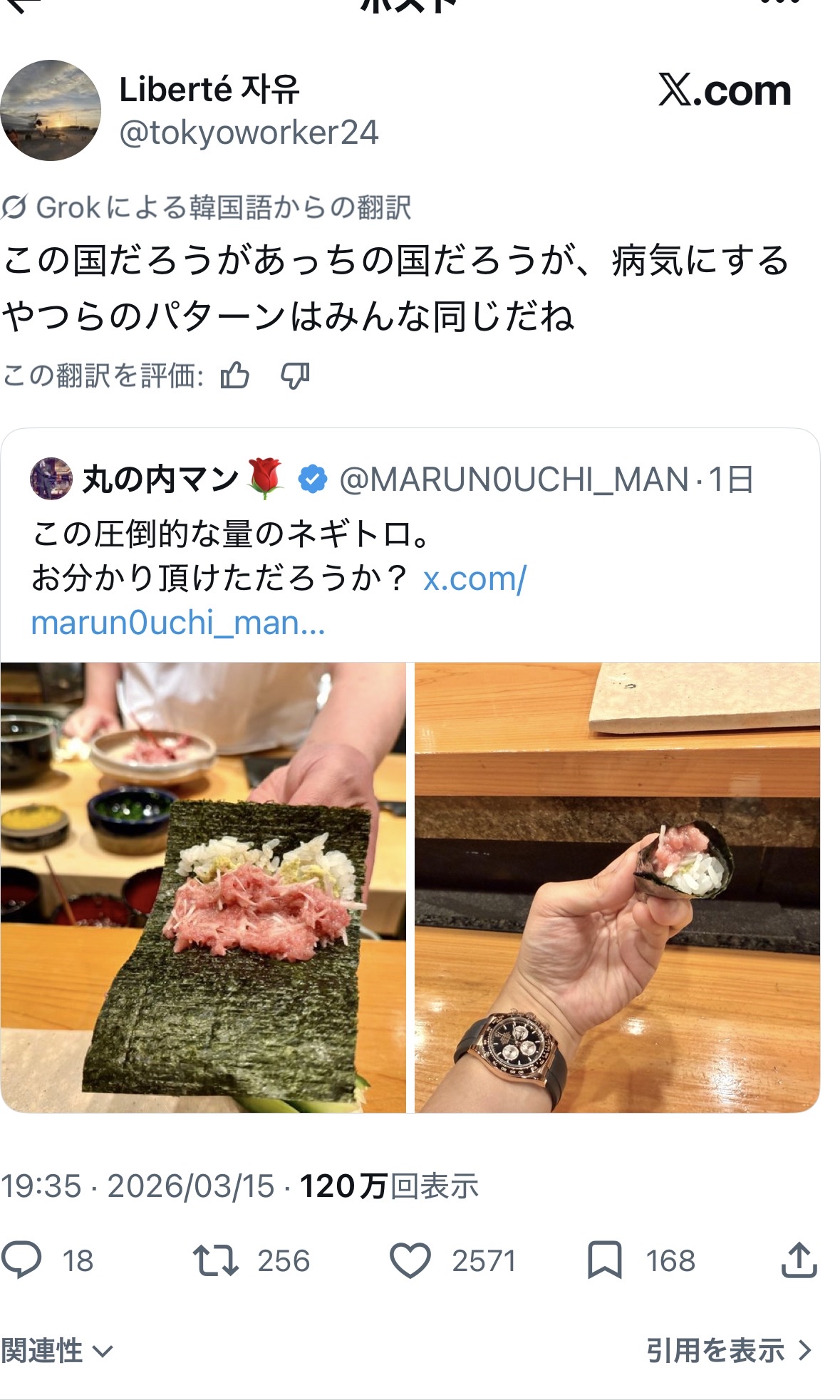This screenshot has width=840, height=1400.
Task: Bookmark this post
Action: pyautogui.click(x=604, y=1260)
